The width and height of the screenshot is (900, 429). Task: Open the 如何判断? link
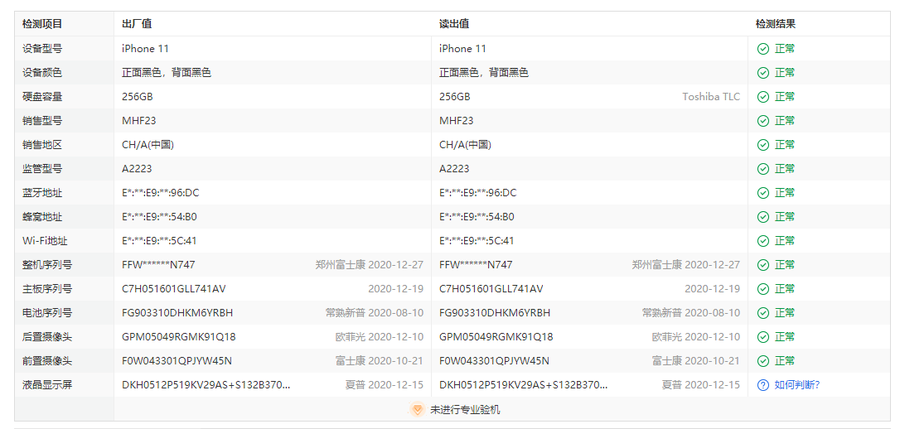point(797,385)
